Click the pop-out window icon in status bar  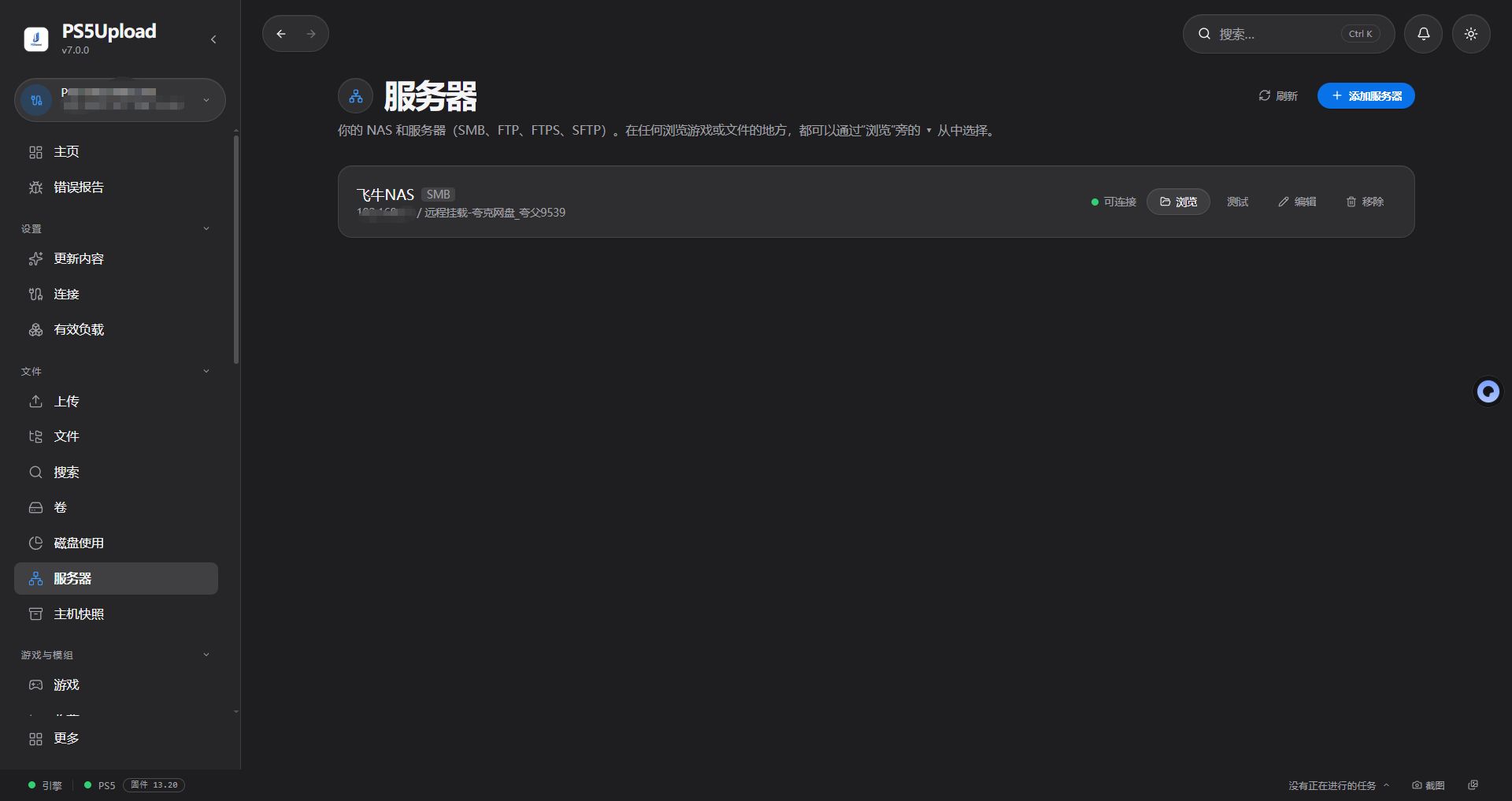pos(1473,785)
